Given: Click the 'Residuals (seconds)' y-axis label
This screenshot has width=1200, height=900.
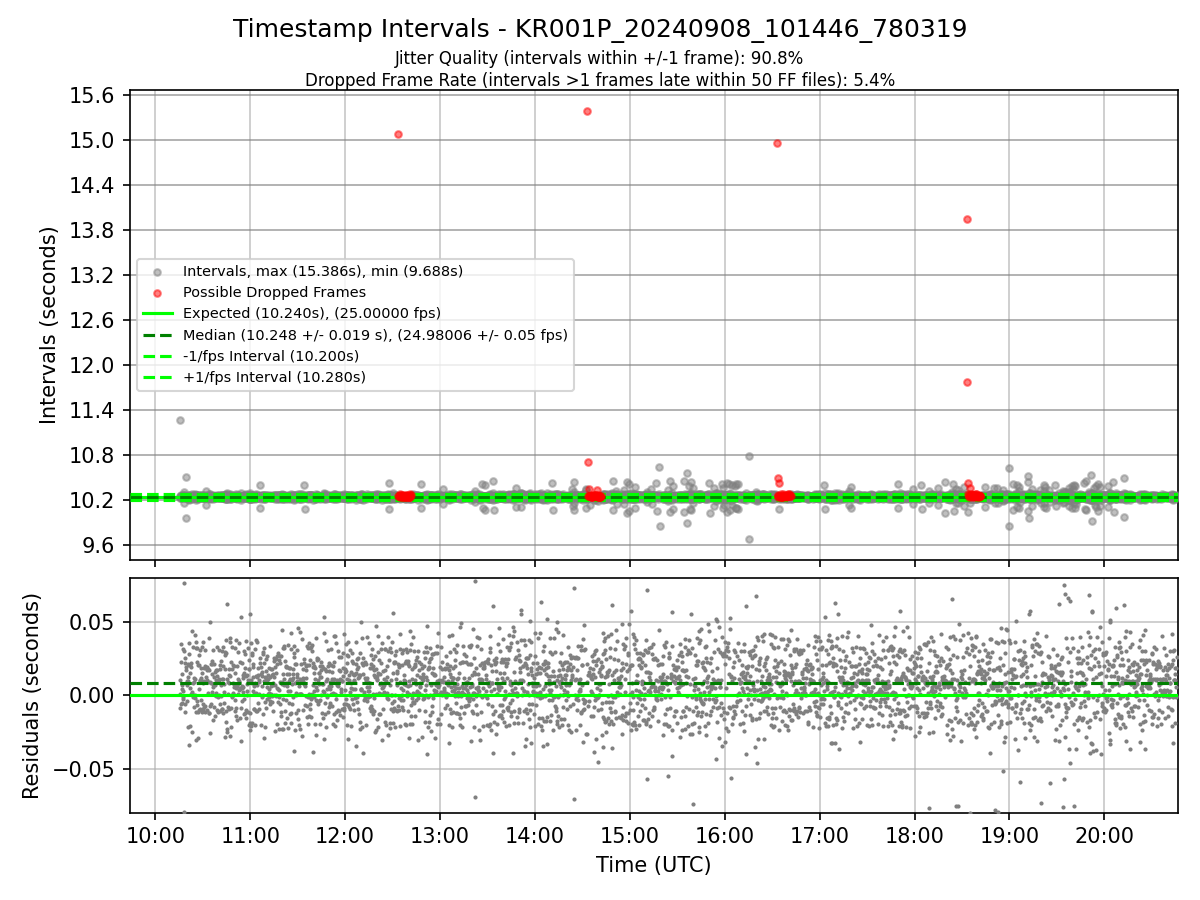Looking at the screenshot, I should (31, 696).
